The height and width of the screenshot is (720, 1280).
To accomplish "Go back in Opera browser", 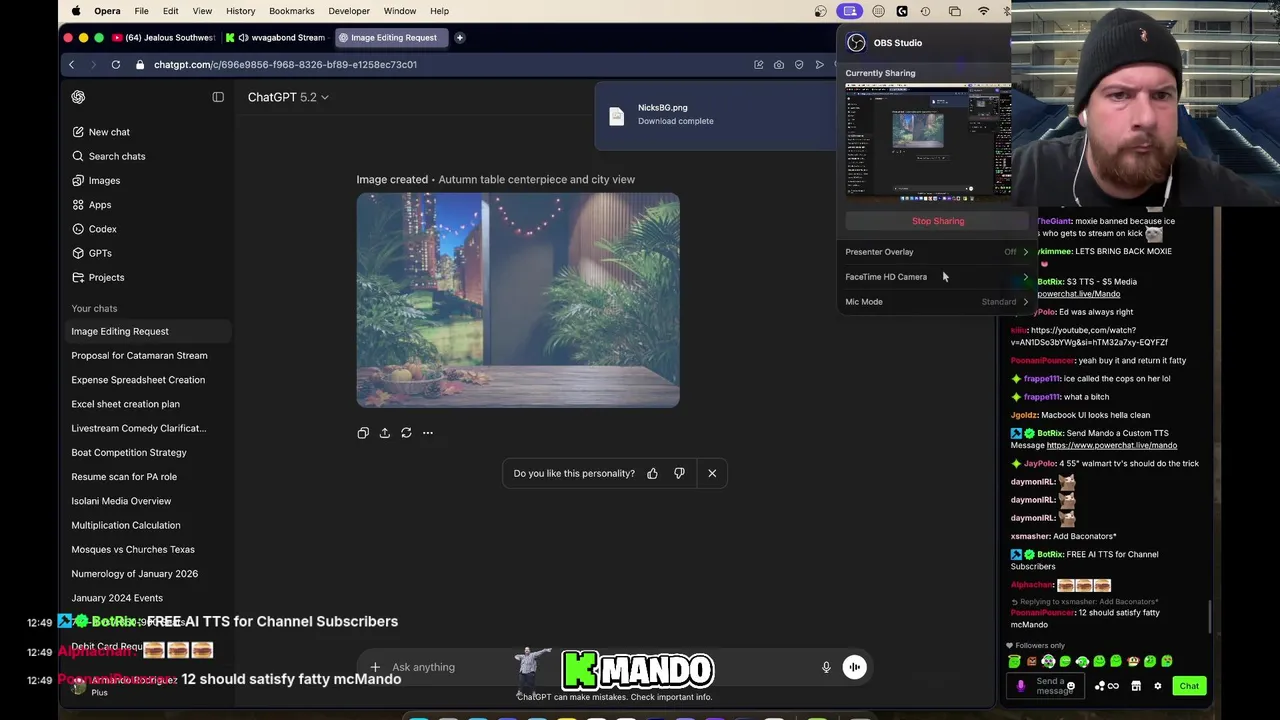I will [x=71, y=64].
